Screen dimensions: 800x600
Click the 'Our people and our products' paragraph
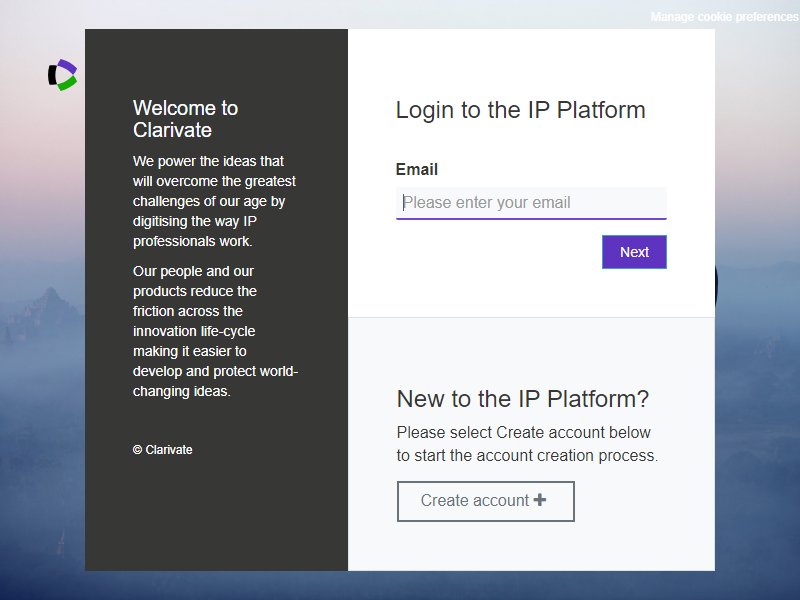click(x=215, y=331)
